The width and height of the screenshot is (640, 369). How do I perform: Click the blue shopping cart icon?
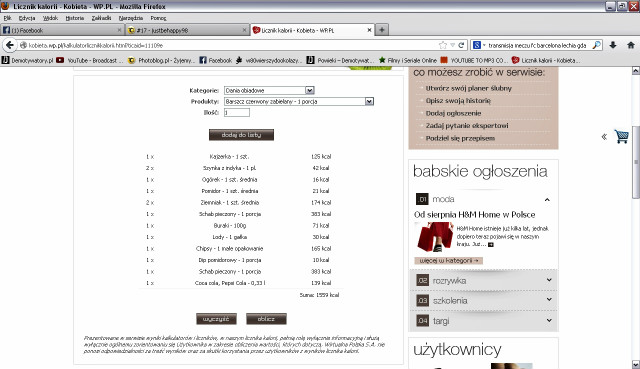coord(621,136)
